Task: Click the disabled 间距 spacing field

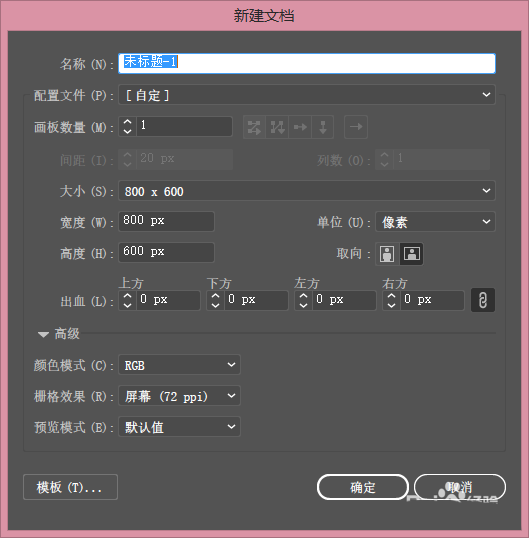Action: [184, 159]
